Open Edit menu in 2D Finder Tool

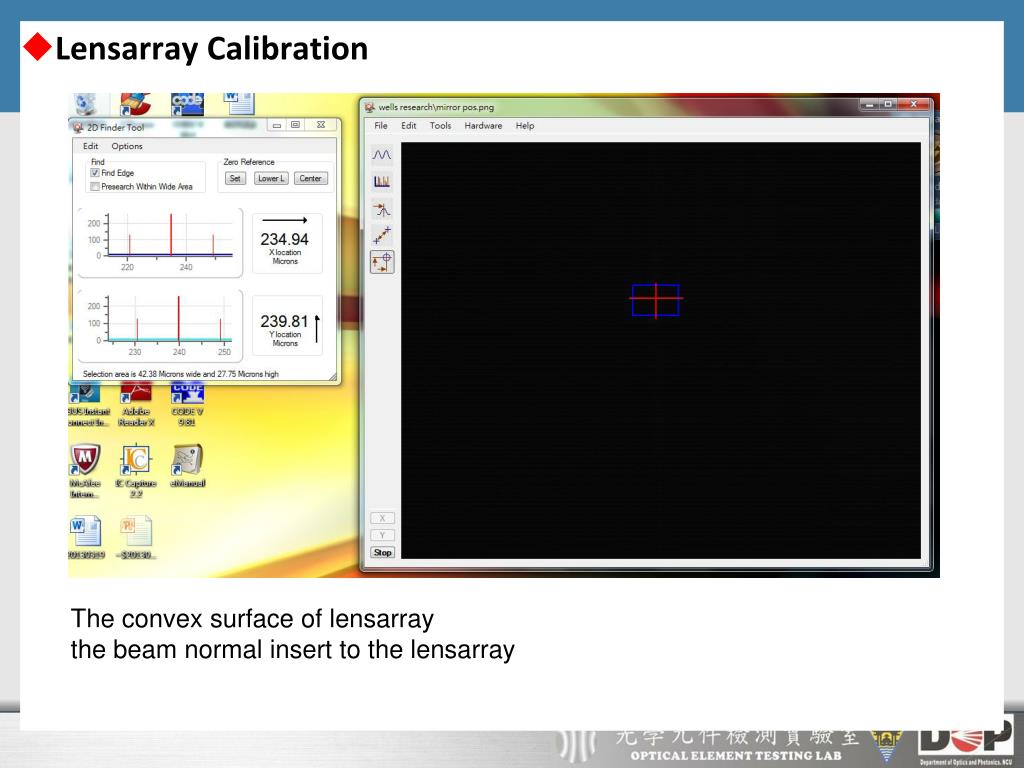tap(91, 146)
